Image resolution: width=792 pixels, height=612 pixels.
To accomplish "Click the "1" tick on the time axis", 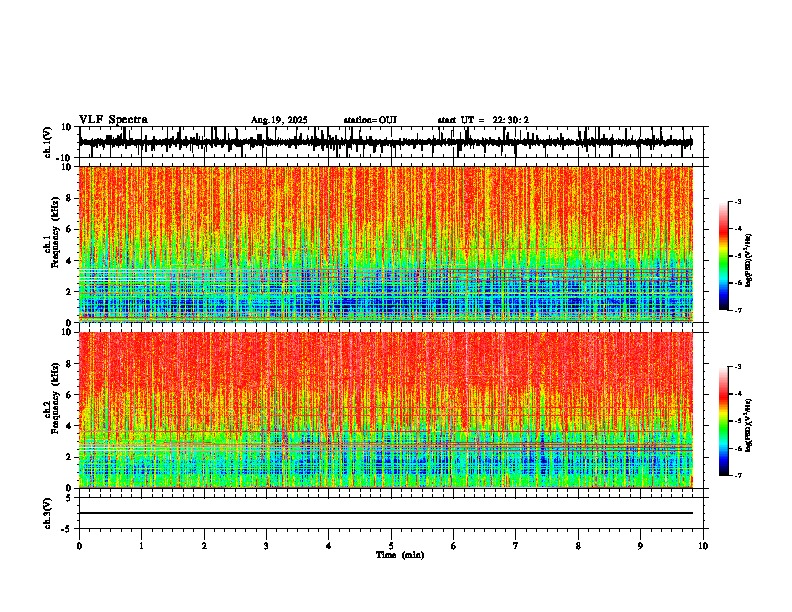I will [141, 546].
